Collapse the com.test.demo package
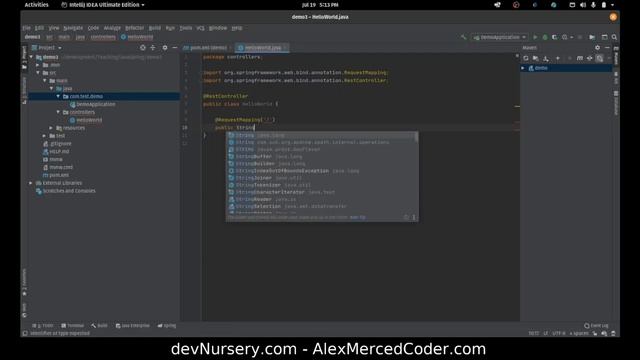Viewport: 640px width, 360px height. pos(58,96)
